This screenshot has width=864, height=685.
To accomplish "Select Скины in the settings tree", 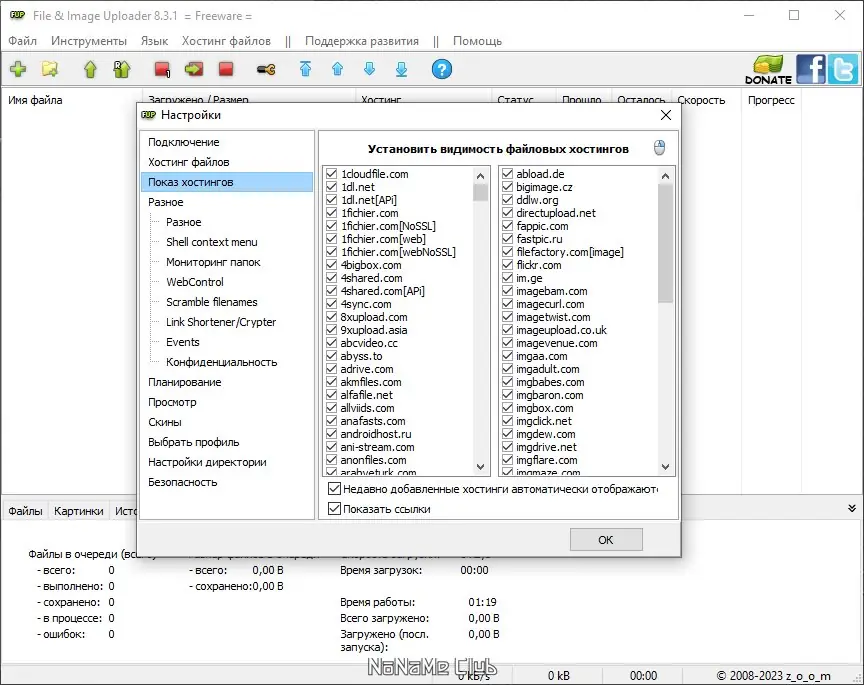I will tap(165, 422).
